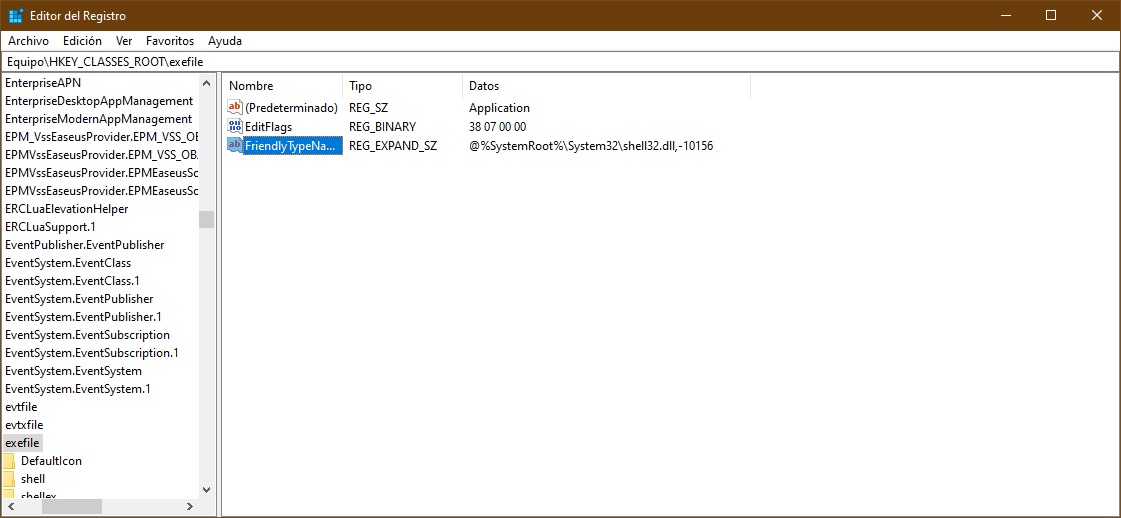The height and width of the screenshot is (518, 1121).
Task: Click the 38 07 00 00 data cell
Action: [498, 126]
